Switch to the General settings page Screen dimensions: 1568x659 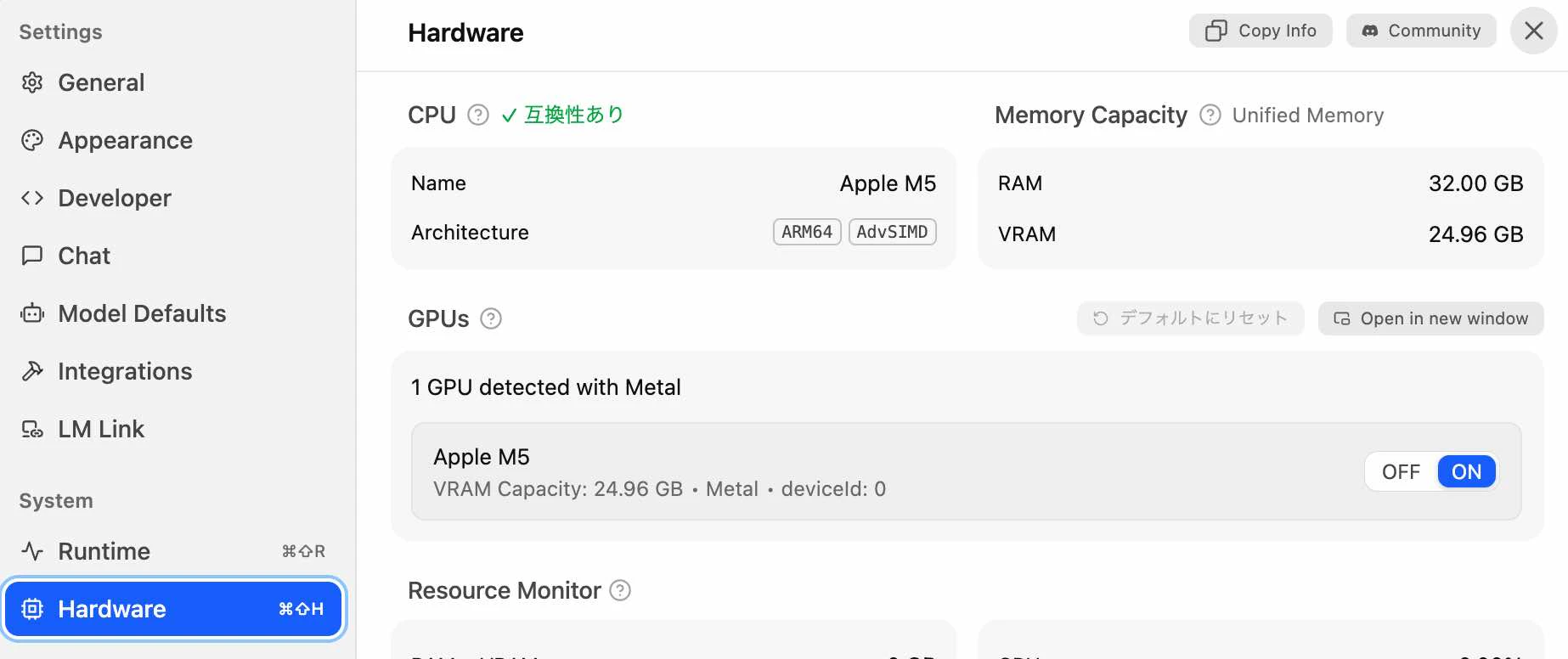(x=173, y=82)
